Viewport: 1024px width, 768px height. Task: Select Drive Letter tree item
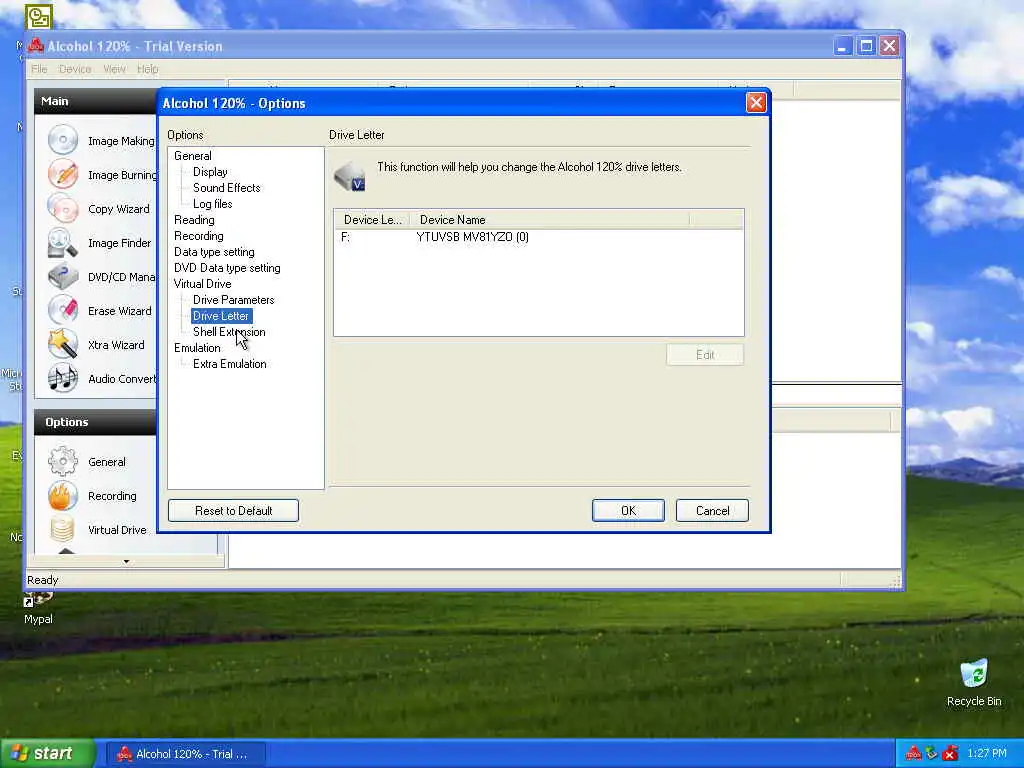point(221,316)
